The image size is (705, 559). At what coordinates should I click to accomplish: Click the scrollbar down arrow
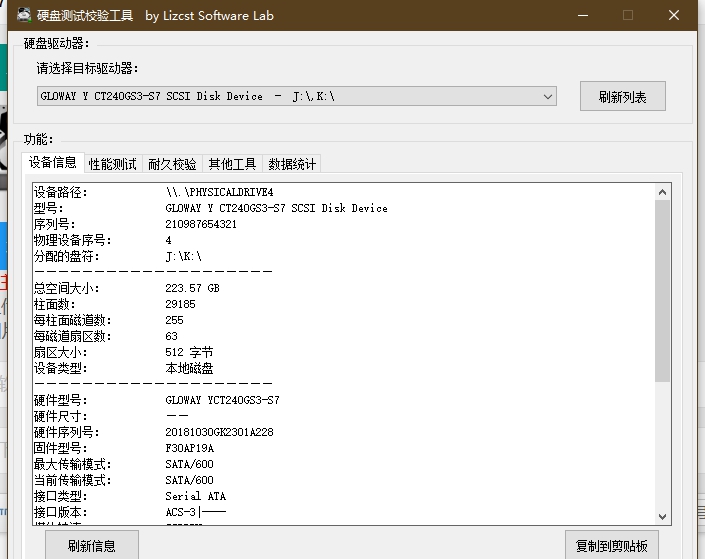click(662, 516)
